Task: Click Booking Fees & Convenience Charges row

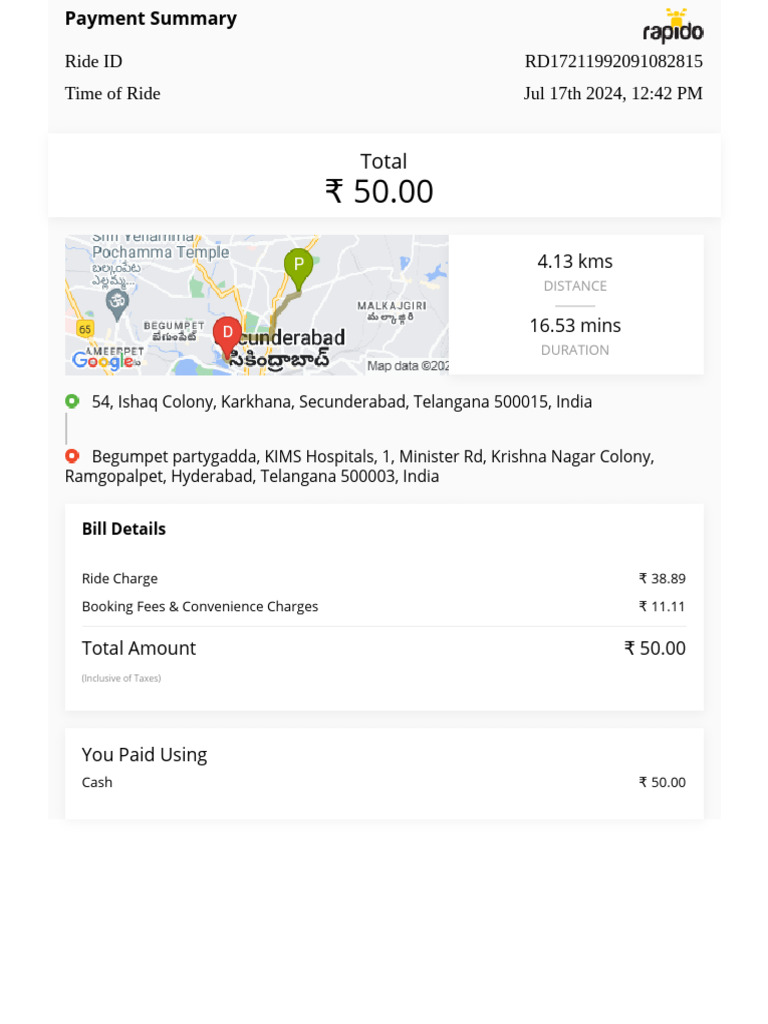Action: tap(384, 607)
